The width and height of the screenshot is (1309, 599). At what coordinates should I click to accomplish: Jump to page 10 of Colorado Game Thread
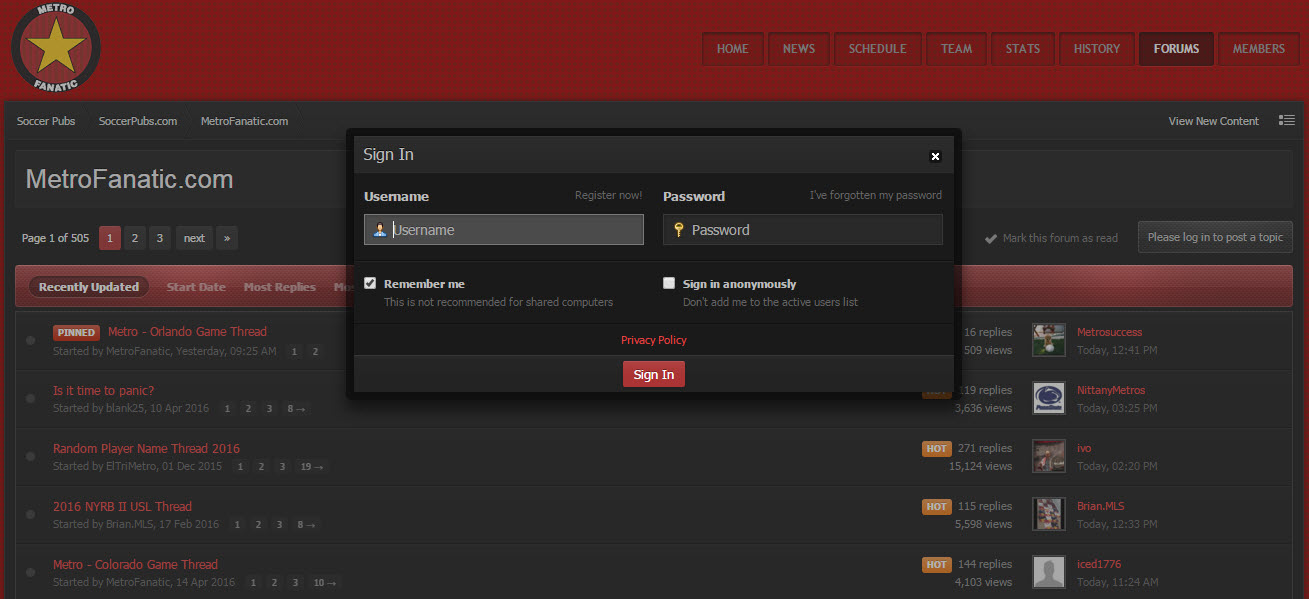[324, 583]
